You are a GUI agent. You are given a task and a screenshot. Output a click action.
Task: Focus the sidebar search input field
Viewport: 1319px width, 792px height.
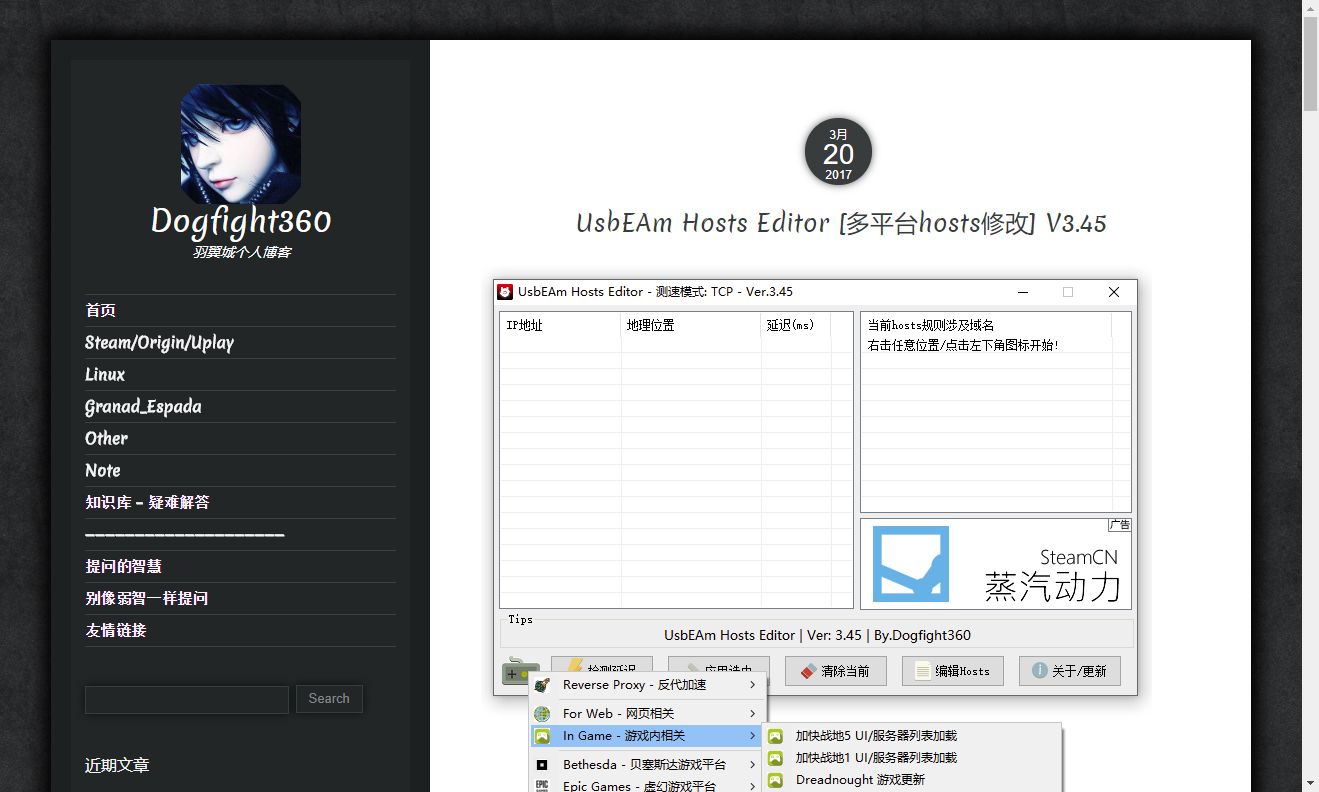coord(187,699)
